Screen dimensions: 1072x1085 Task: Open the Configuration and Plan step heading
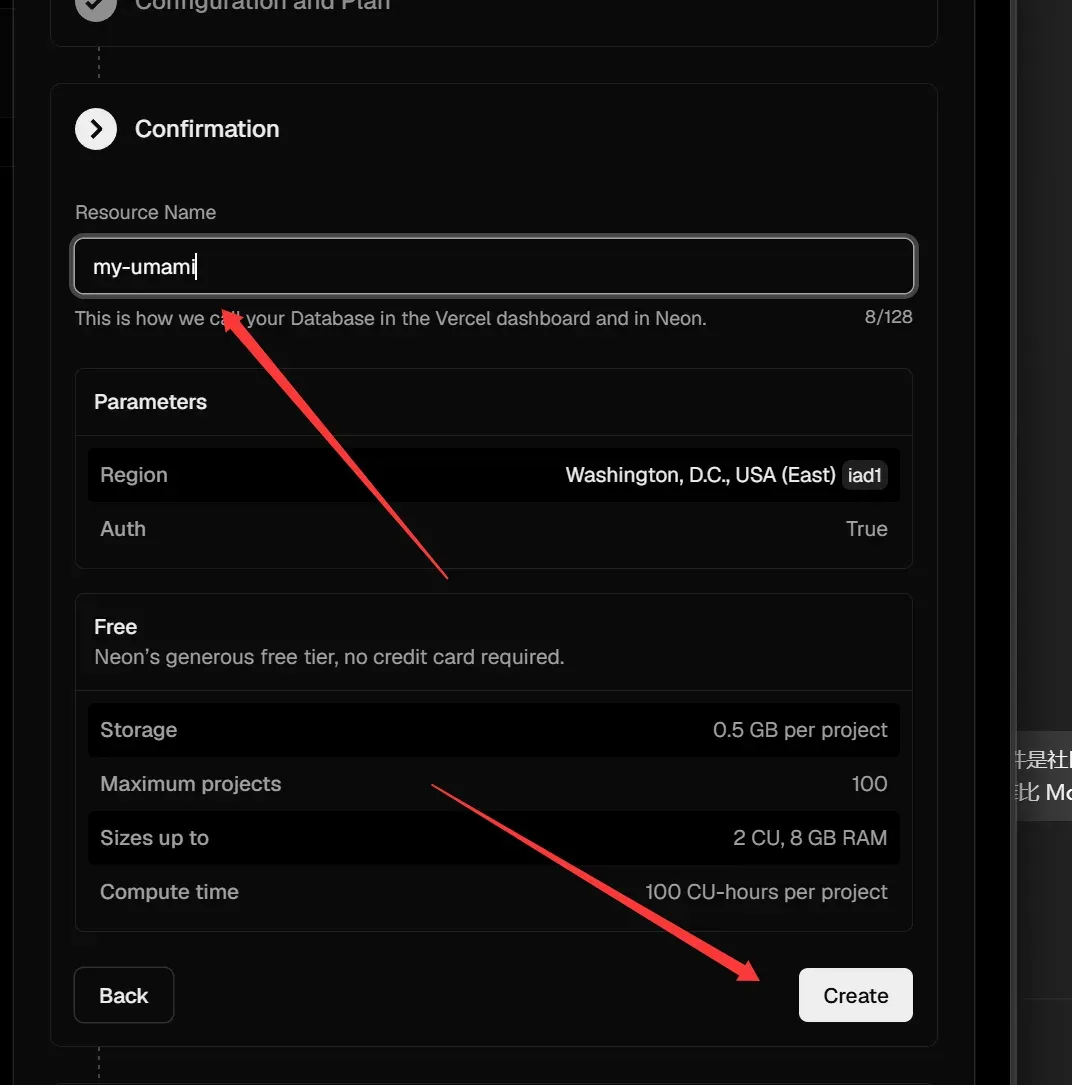[262, 6]
